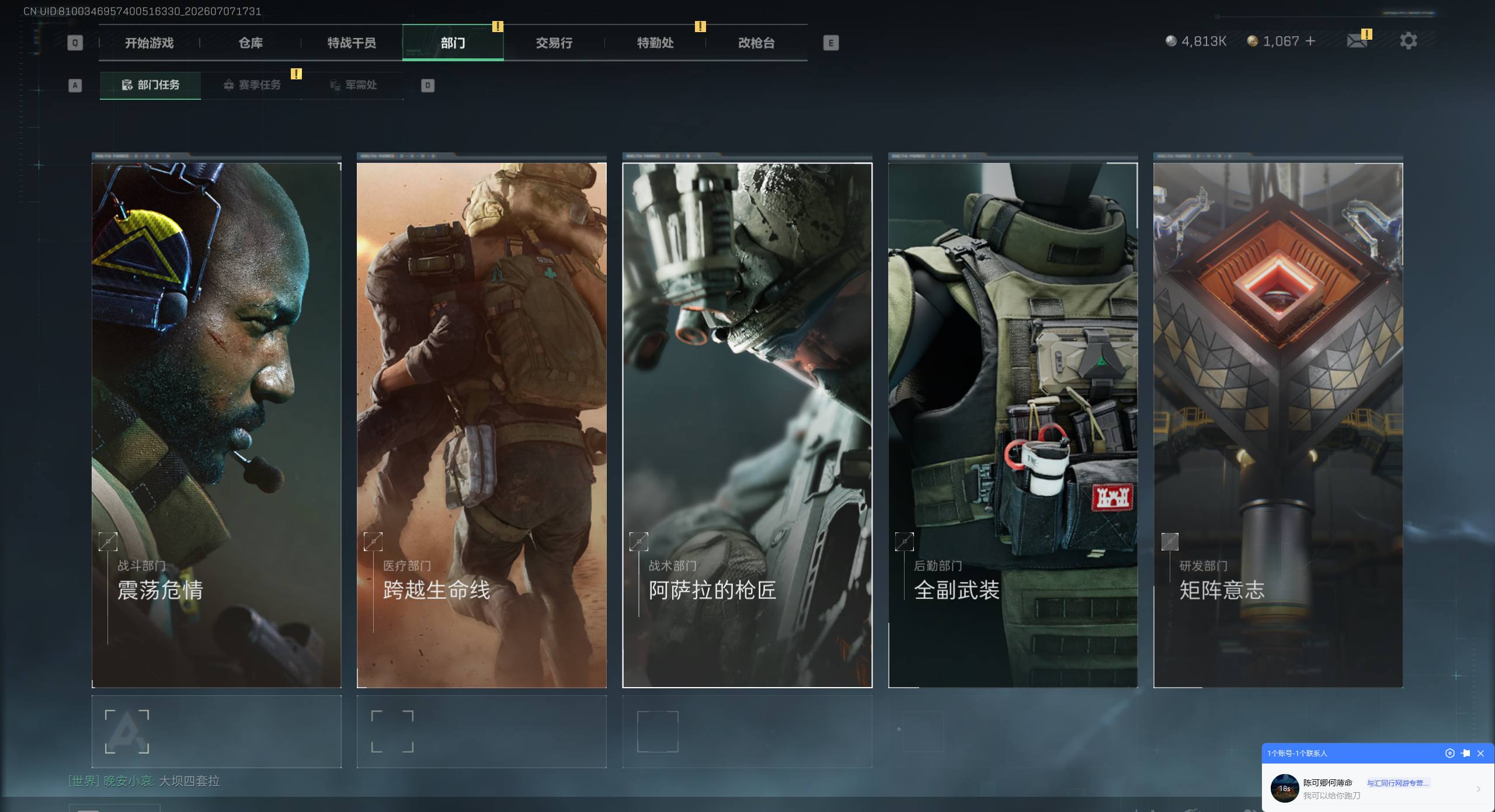This screenshot has width=1495, height=812.
Task: Open the 特勤处 tab
Action: (x=655, y=43)
